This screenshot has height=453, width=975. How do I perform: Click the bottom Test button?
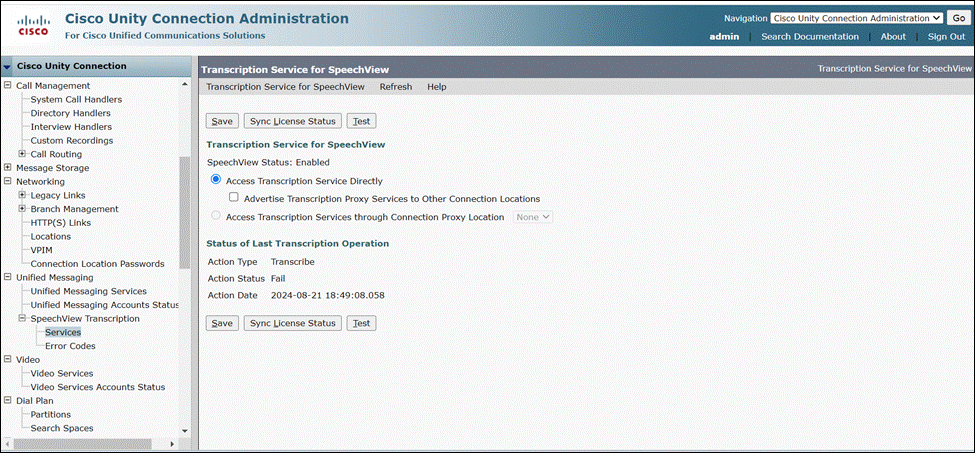361,323
